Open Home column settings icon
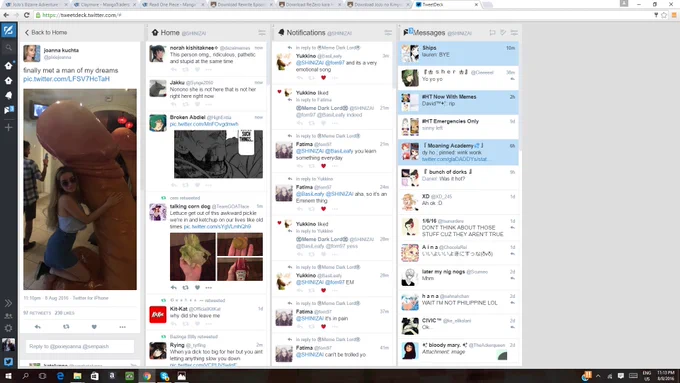The image size is (680, 383). click(x=262, y=33)
